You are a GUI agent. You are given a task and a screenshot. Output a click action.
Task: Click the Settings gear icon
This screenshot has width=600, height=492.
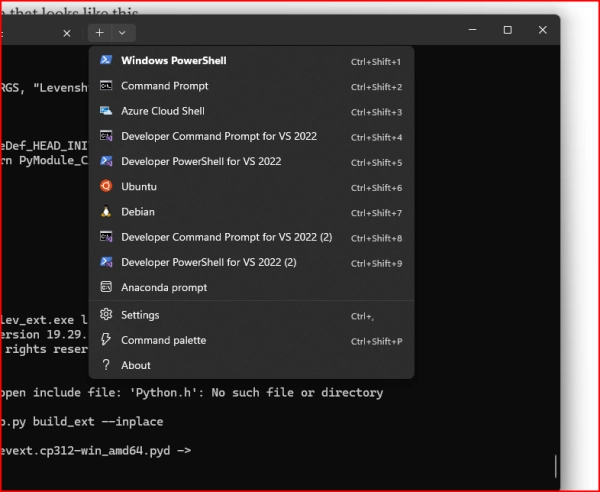[x=105, y=315]
